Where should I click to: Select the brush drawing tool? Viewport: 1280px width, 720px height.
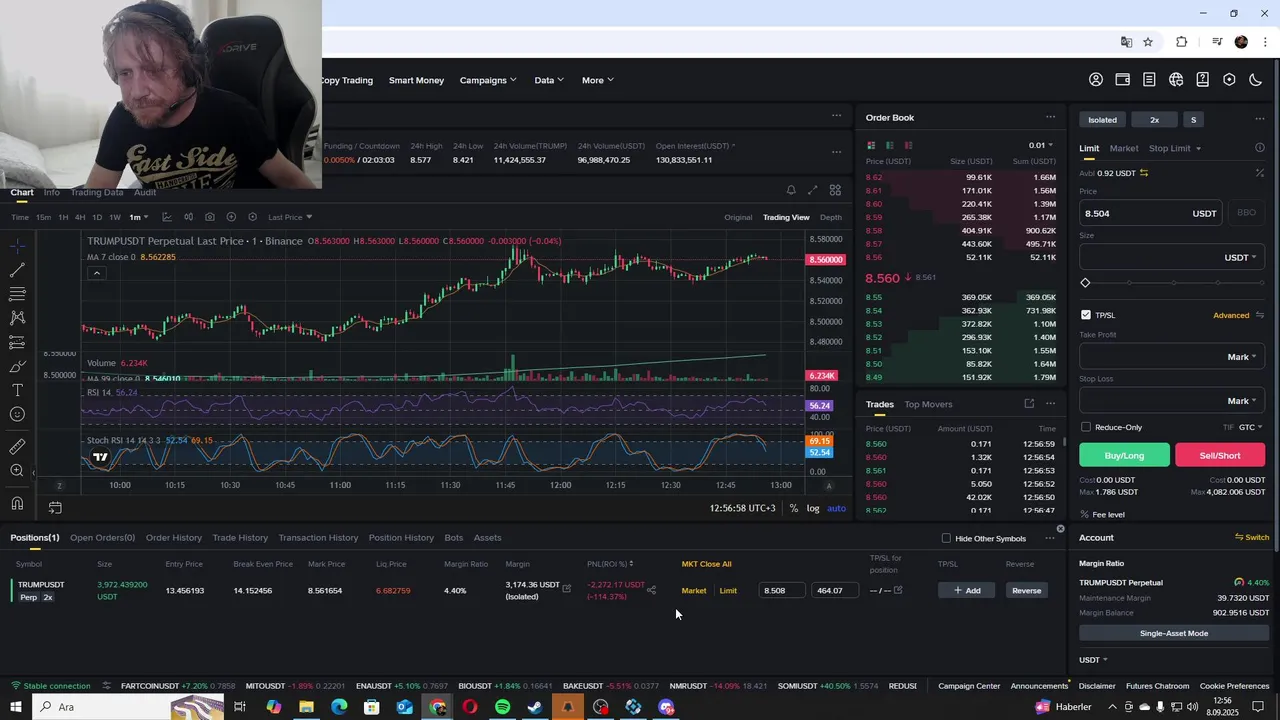pyautogui.click(x=17, y=366)
